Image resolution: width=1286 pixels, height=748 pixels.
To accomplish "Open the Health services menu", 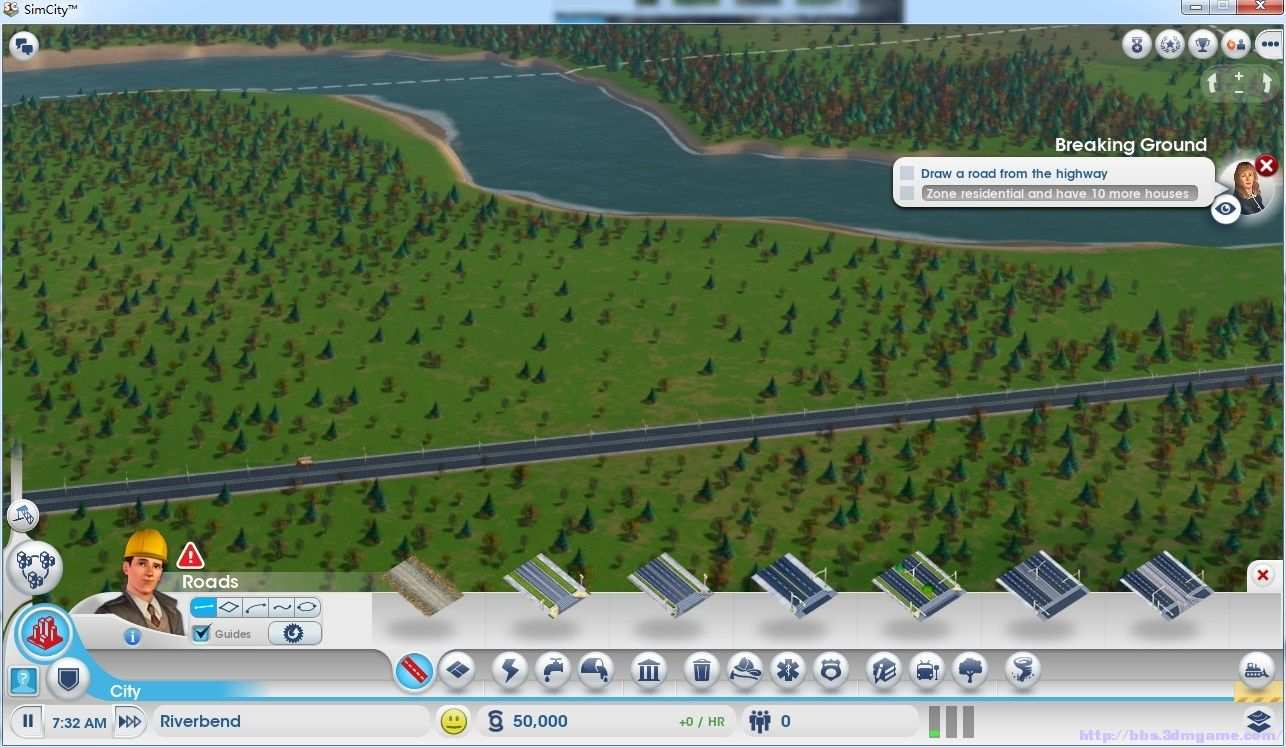I will [x=788, y=670].
